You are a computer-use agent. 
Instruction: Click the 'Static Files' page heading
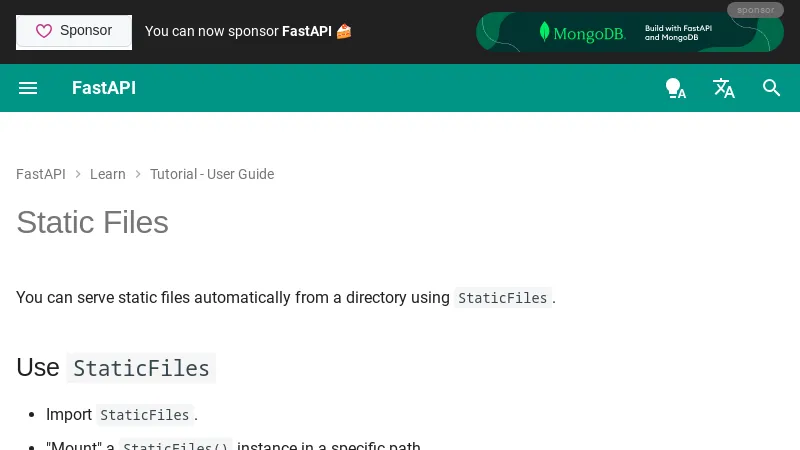point(92,222)
